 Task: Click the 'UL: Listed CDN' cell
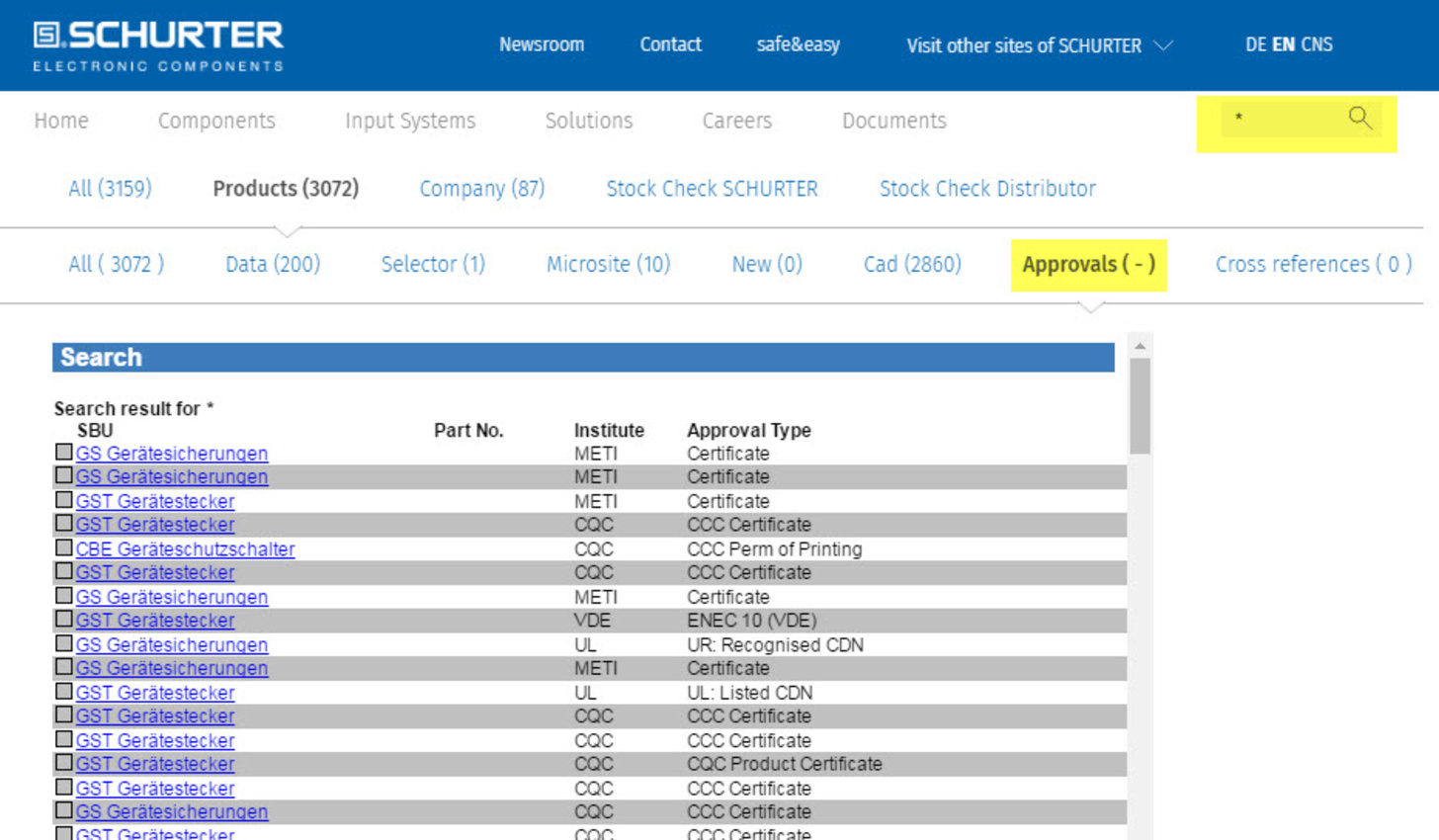click(750, 693)
